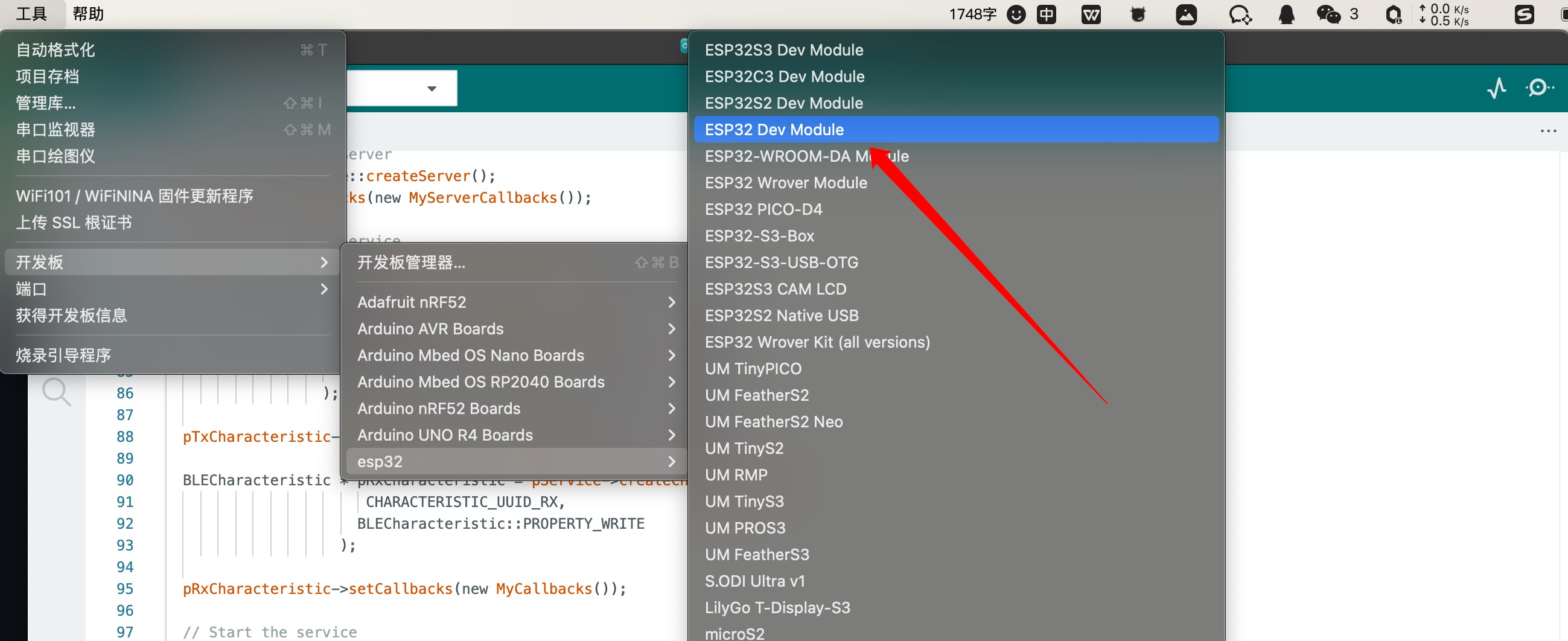1568x641 pixels.
Task: Select ESP32S3 CAM LCD board
Action: pyautogui.click(x=956, y=289)
